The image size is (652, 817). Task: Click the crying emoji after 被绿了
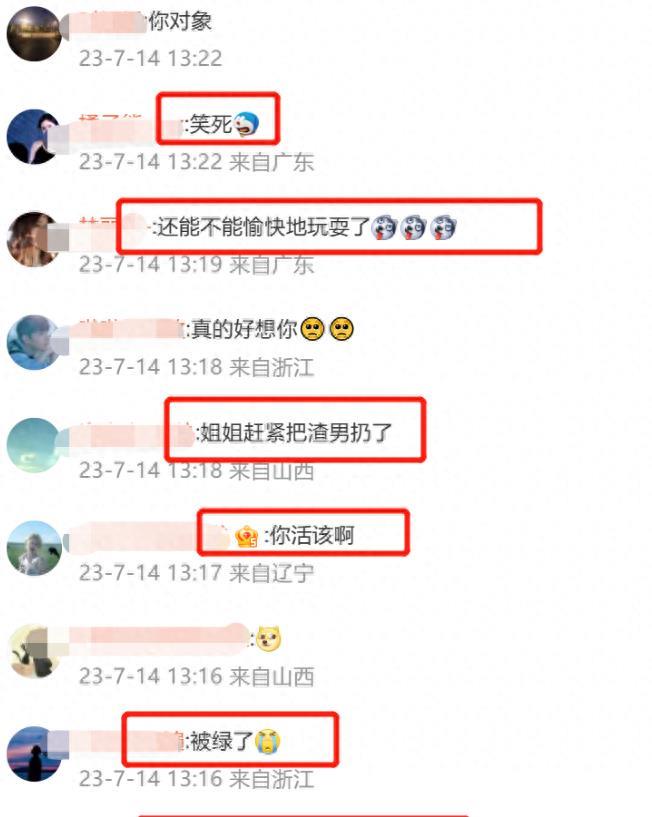pyautogui.click(x=267, y=741)
